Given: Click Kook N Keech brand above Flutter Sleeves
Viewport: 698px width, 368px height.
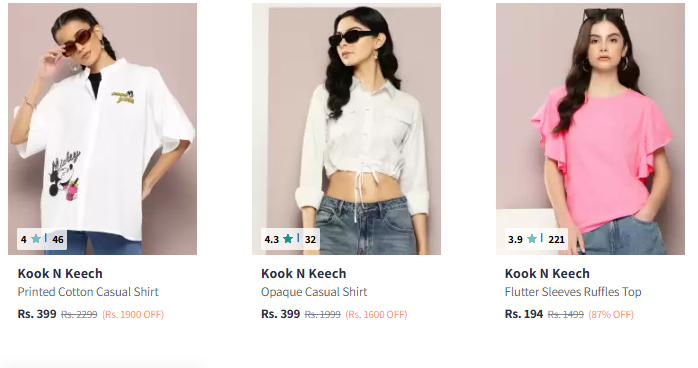Looking at the screenshot, I should [547, 273].
